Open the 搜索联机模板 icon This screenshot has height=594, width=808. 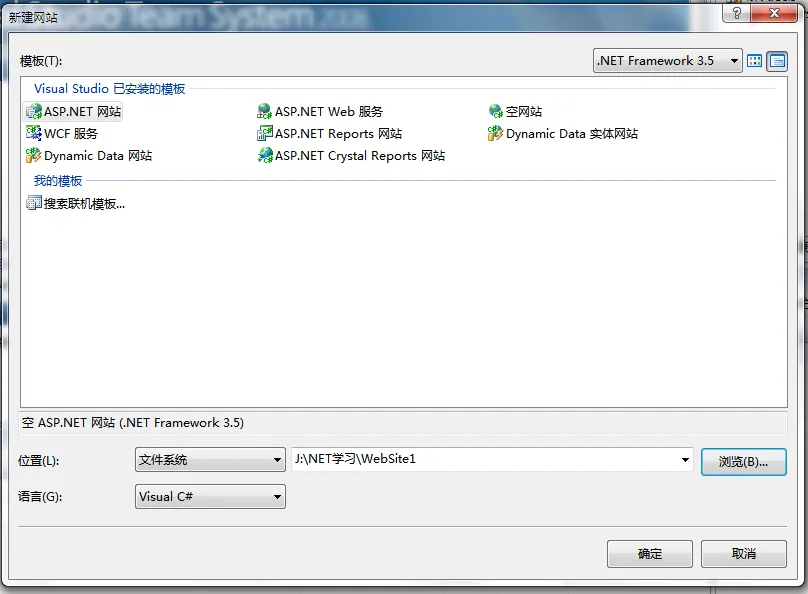coord(33,203)
